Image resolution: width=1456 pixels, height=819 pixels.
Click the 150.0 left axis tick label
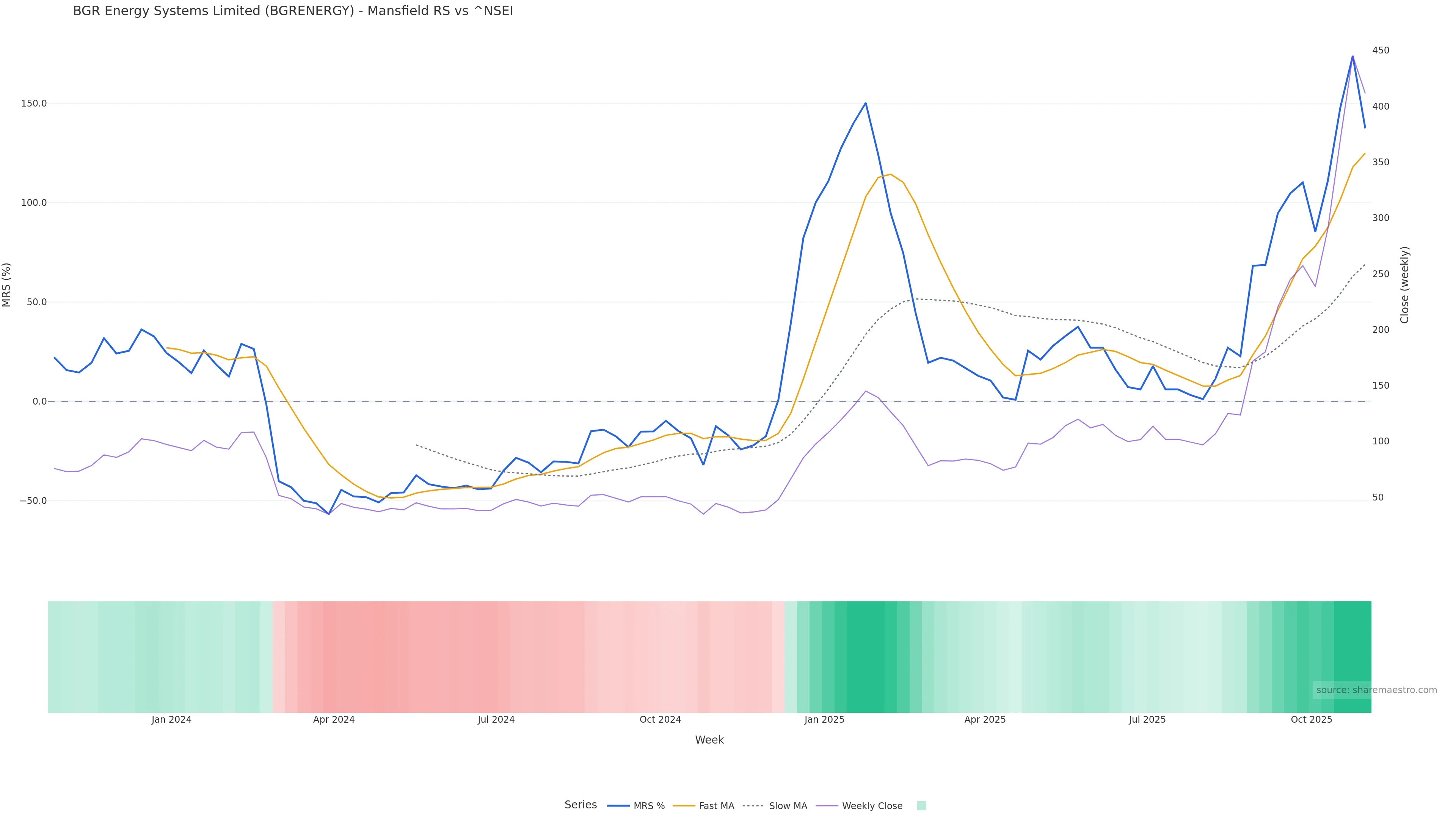point(34,104)
